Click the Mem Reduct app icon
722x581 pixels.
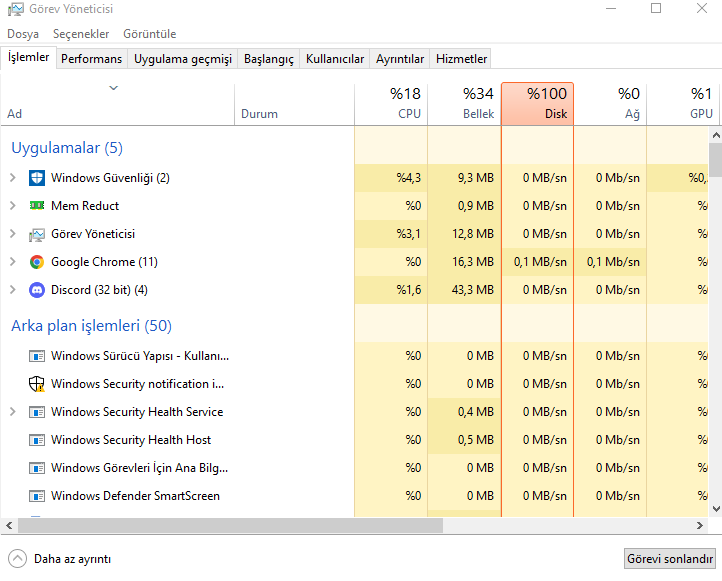click(37, 206)
